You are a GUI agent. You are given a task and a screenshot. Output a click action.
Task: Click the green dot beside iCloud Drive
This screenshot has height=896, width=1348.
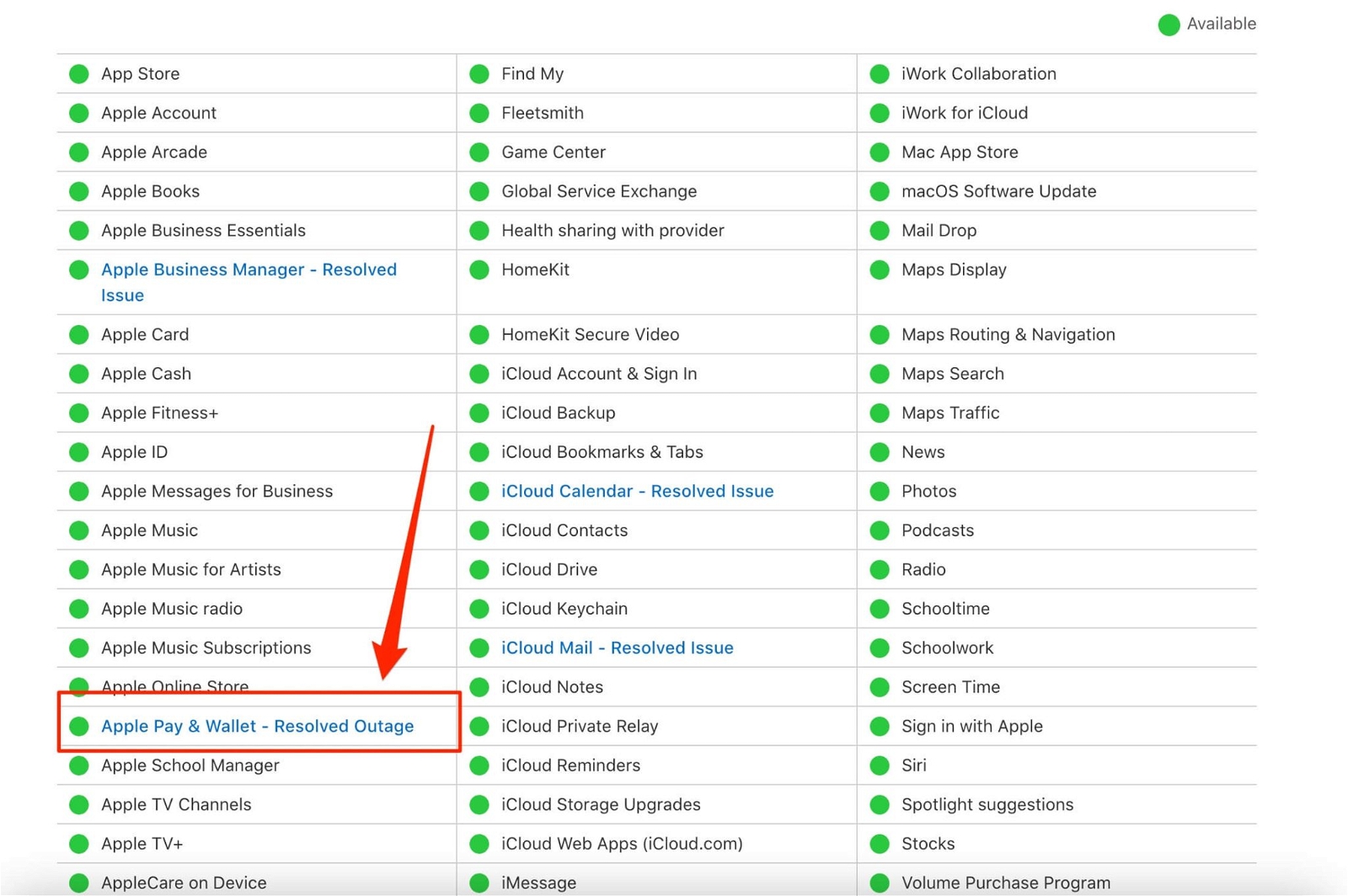pos(479,569)
